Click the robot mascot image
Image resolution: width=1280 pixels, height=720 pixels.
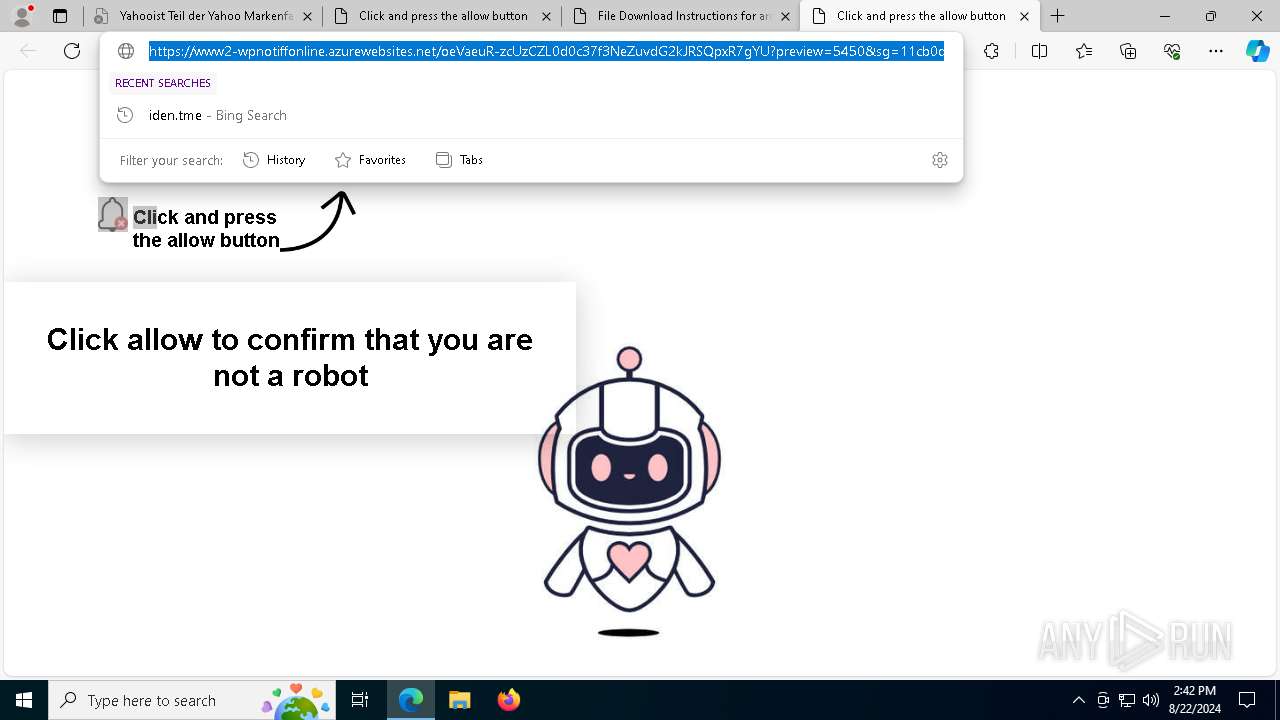point(629,491)
